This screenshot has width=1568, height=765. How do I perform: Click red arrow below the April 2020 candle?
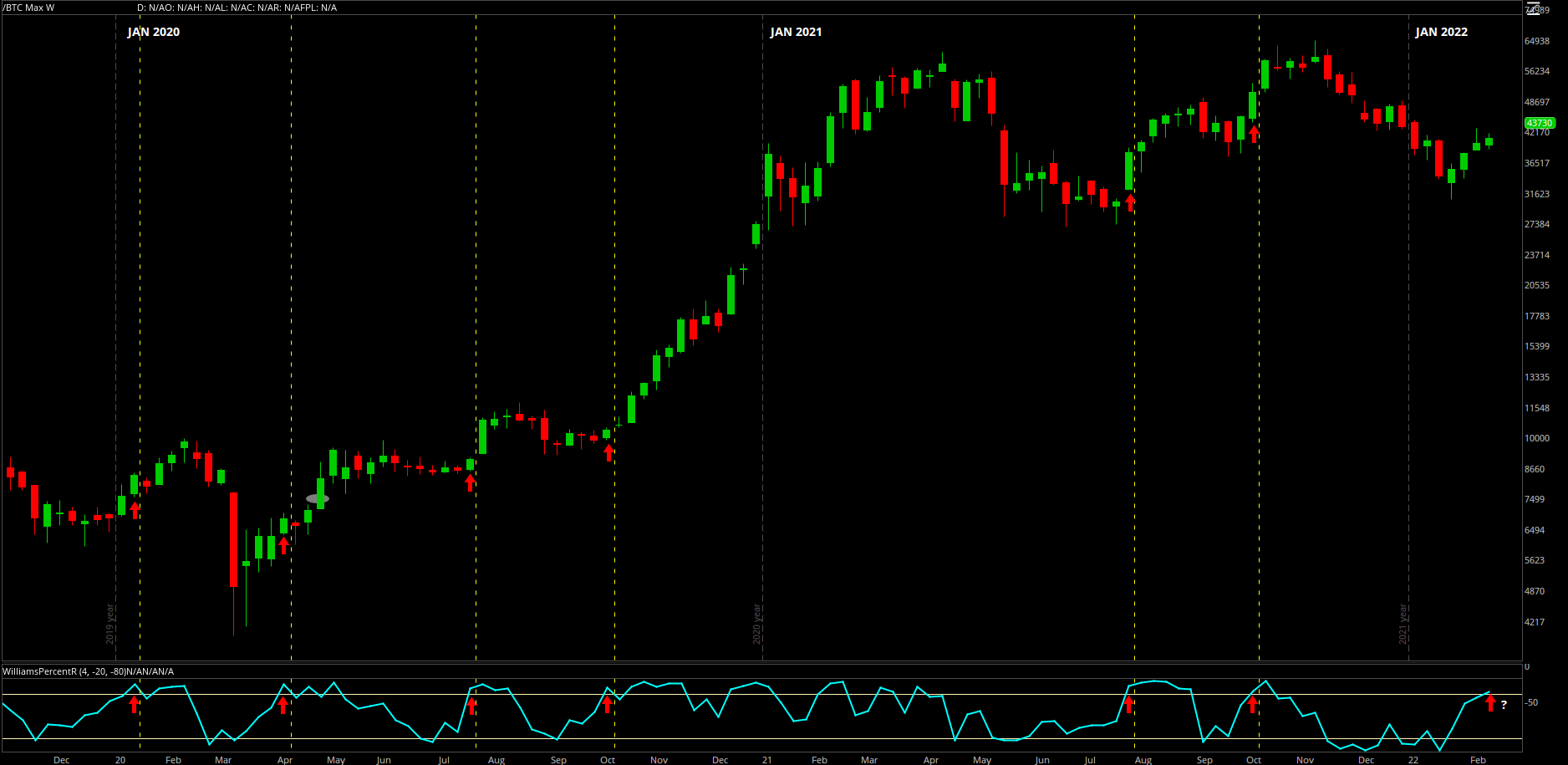pos(283,545)
